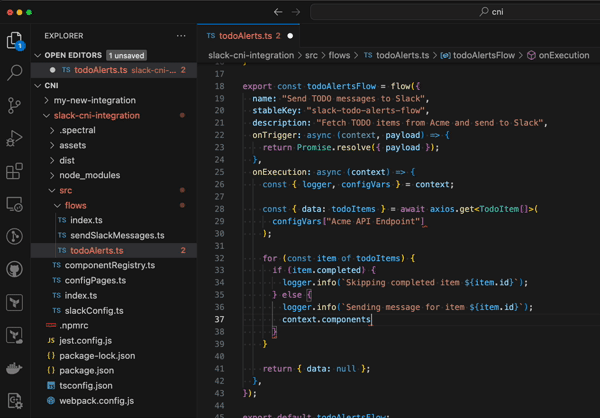Click the unsaved dot on todoAlerts.ts tab

pyautogui.click(x=290, y=36)
